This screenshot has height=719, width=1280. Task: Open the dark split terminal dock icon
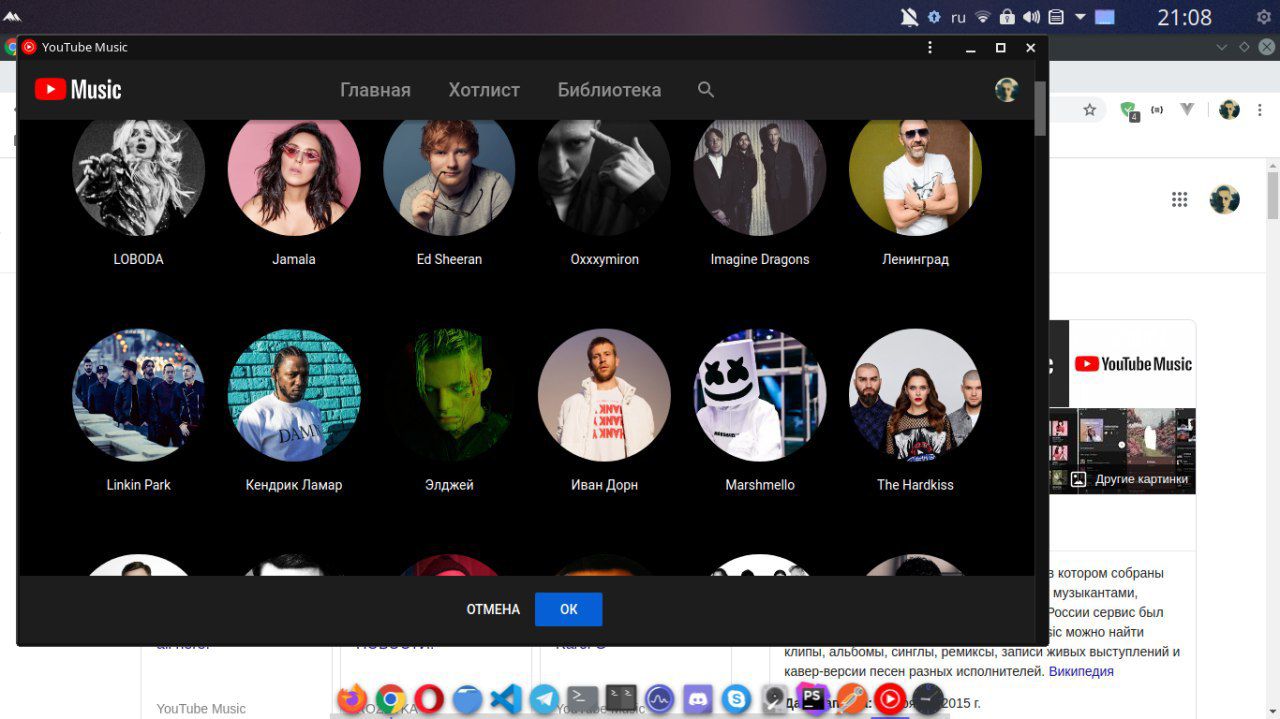(x=621, y=697)
